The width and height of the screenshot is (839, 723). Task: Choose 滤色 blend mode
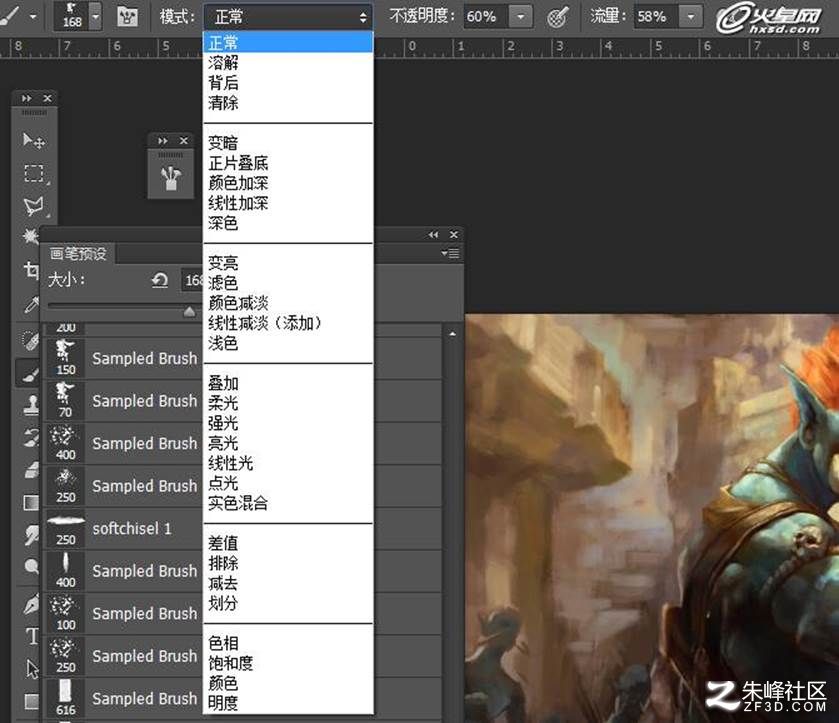click(x=288, y=283)
